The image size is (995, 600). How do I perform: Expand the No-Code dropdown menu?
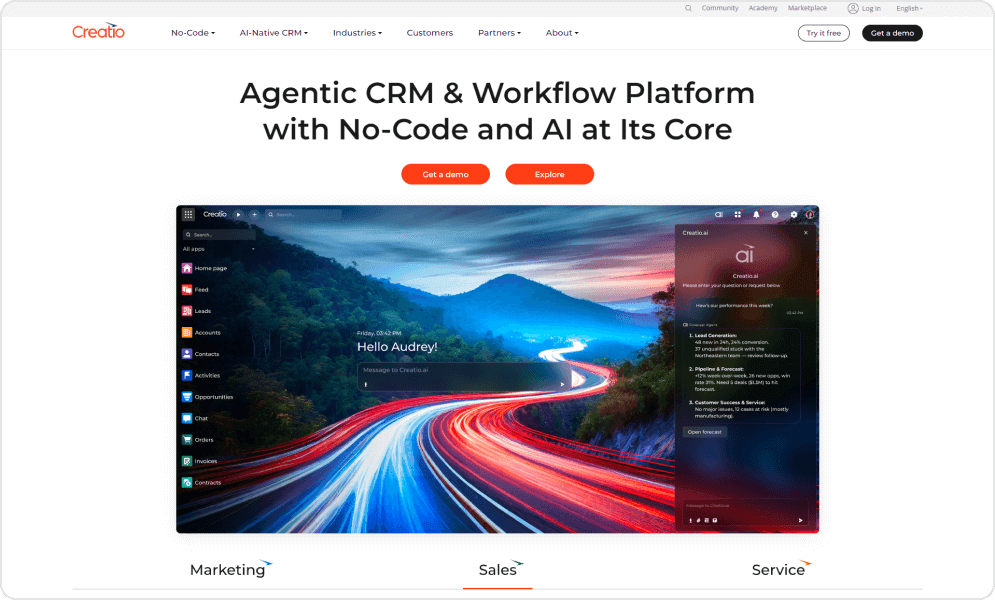click(x=192, y=33)
